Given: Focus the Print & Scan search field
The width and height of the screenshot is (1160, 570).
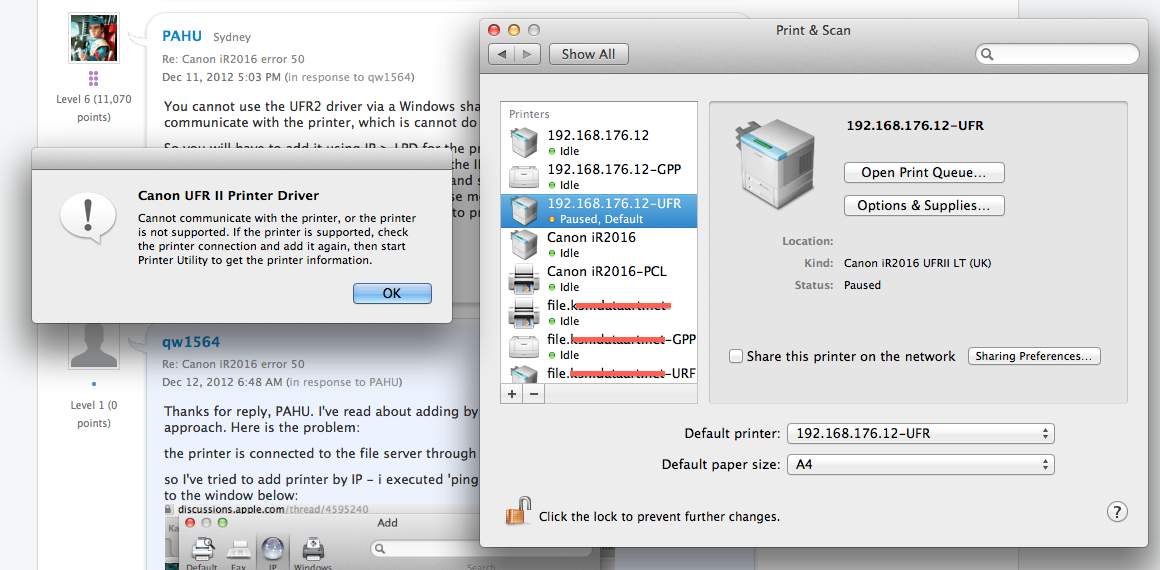Looking at the screenshot, I should (x=1056, y=54).
